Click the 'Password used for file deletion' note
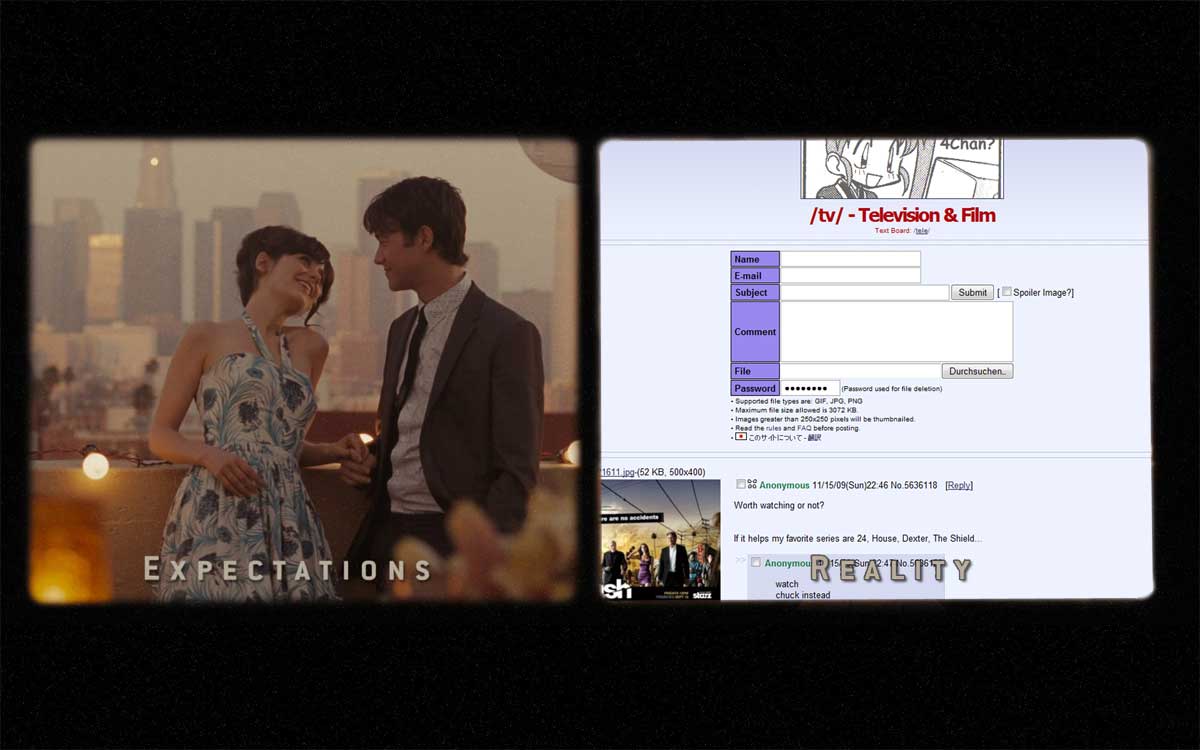 [892, 389]
